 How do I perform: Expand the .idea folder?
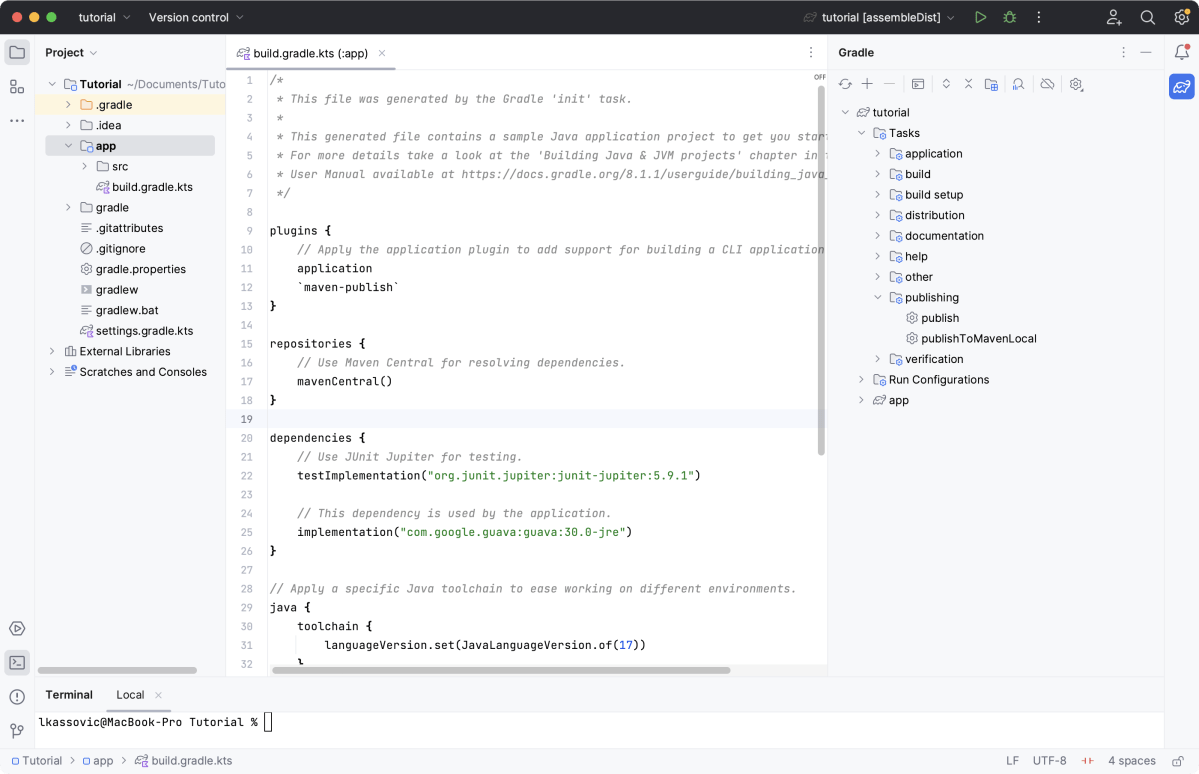68,125
